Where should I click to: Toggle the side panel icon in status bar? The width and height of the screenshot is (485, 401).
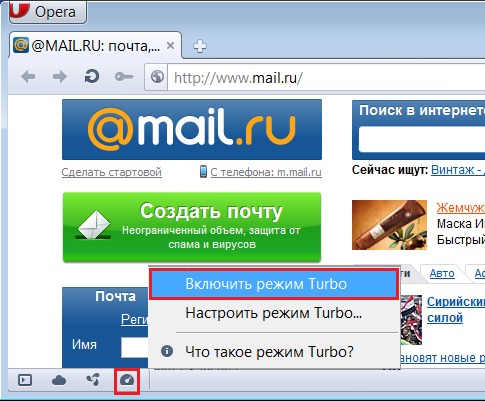(25, 380)
